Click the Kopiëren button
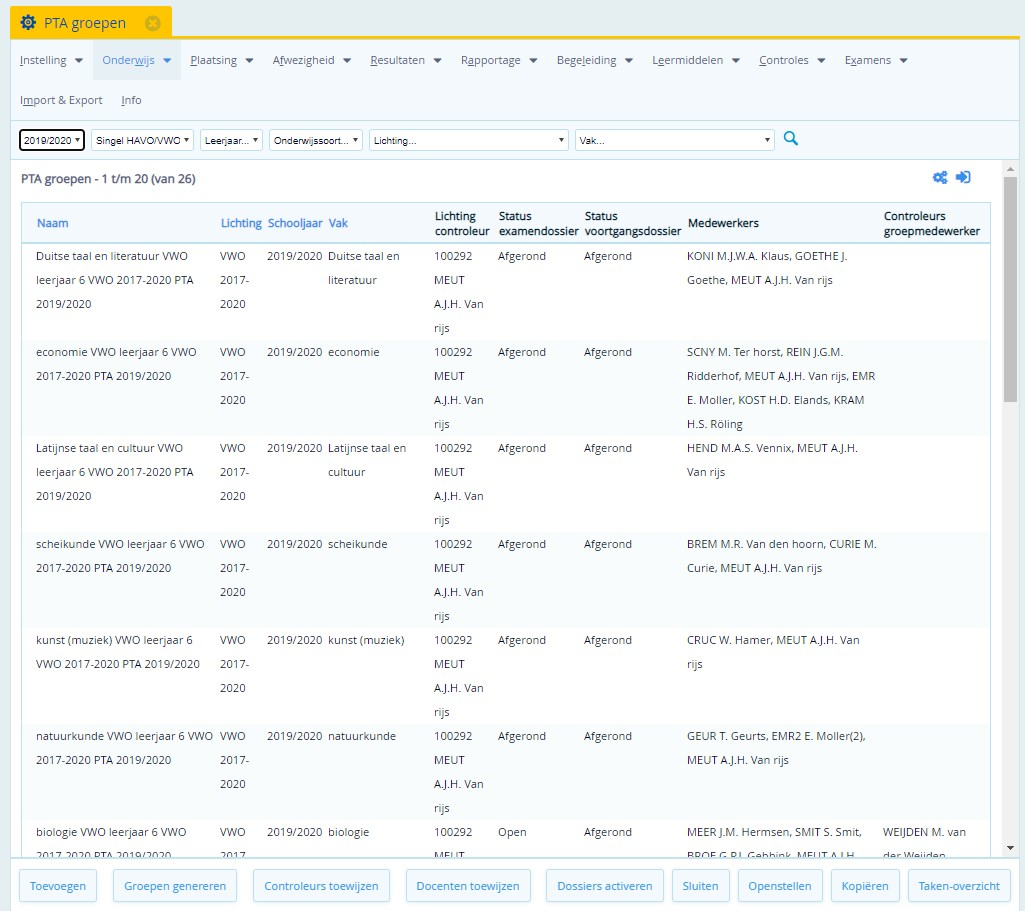Viewport: 1025px width, 911px height. tap(865, 886)
